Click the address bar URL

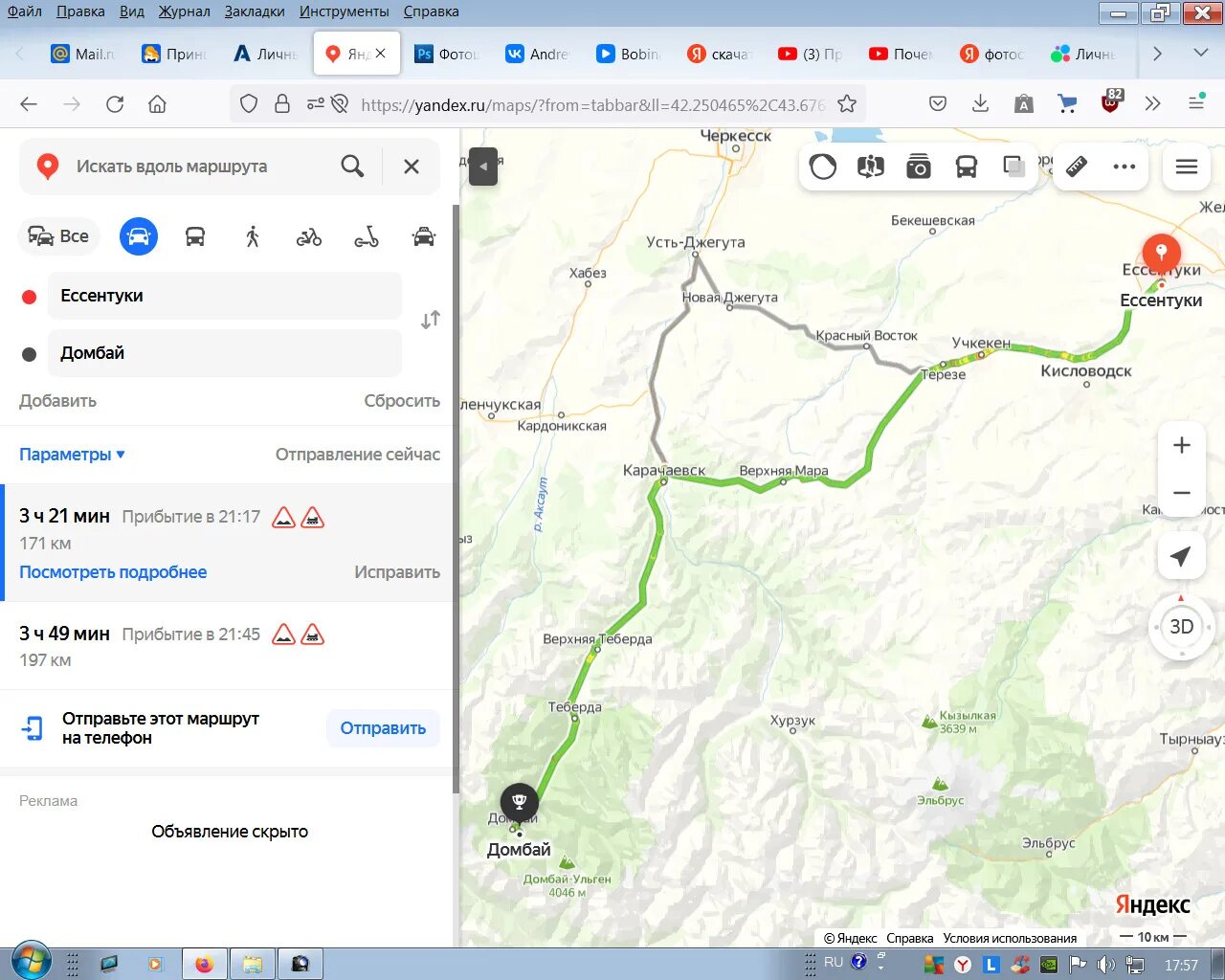coord(591,104)
